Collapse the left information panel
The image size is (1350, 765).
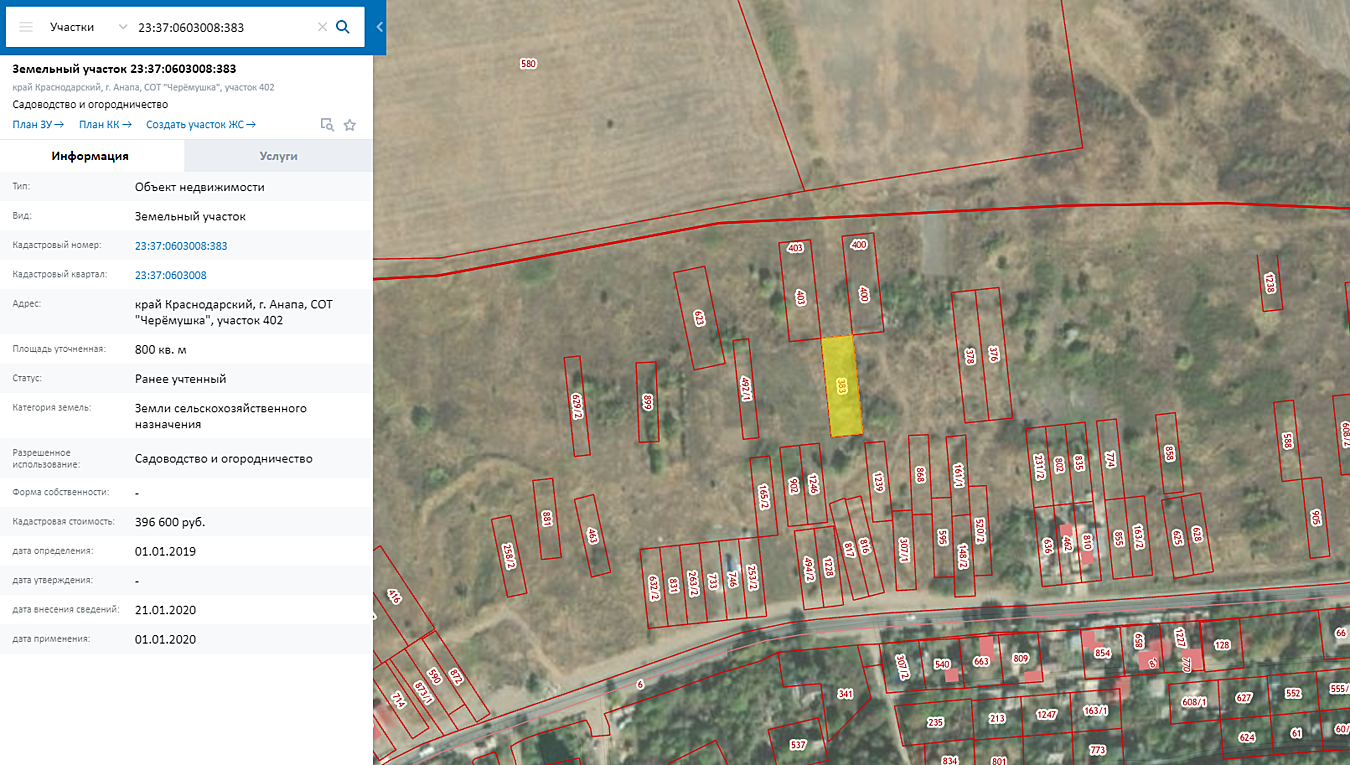(x=380, y=27)
